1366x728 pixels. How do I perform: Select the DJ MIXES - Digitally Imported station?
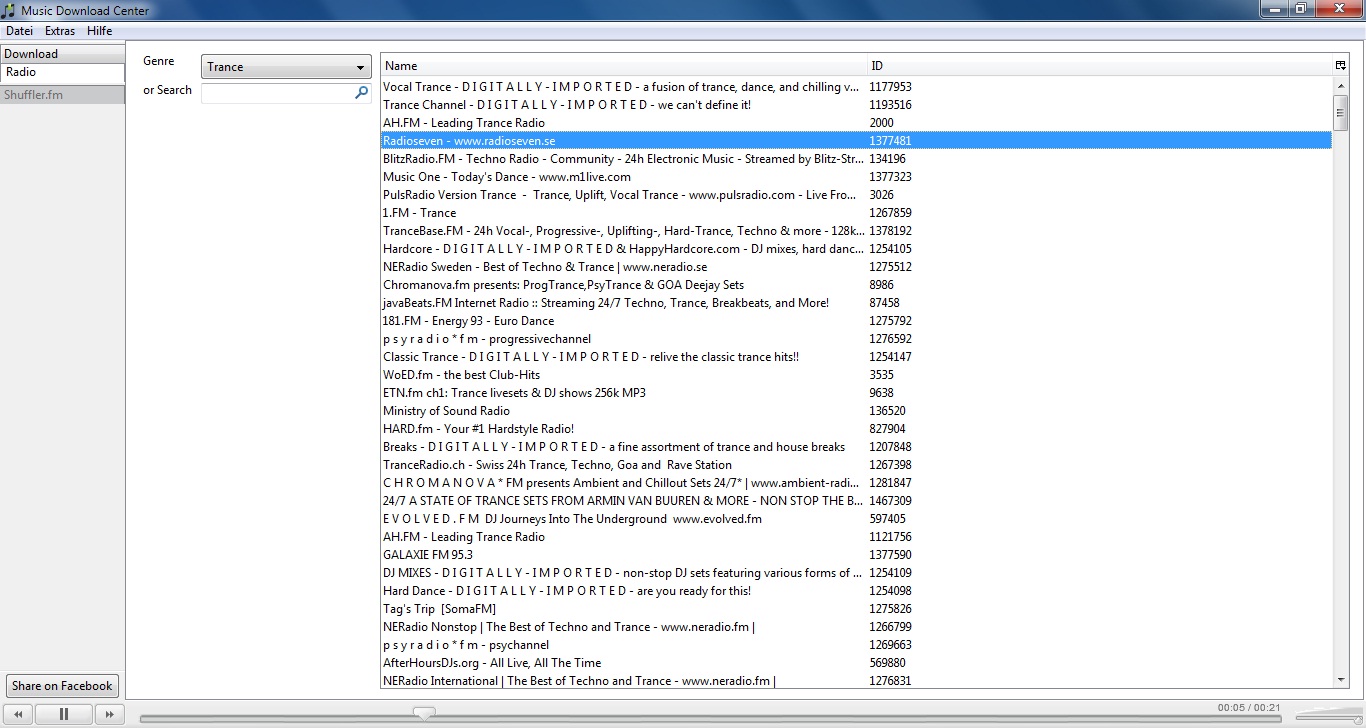857,573
